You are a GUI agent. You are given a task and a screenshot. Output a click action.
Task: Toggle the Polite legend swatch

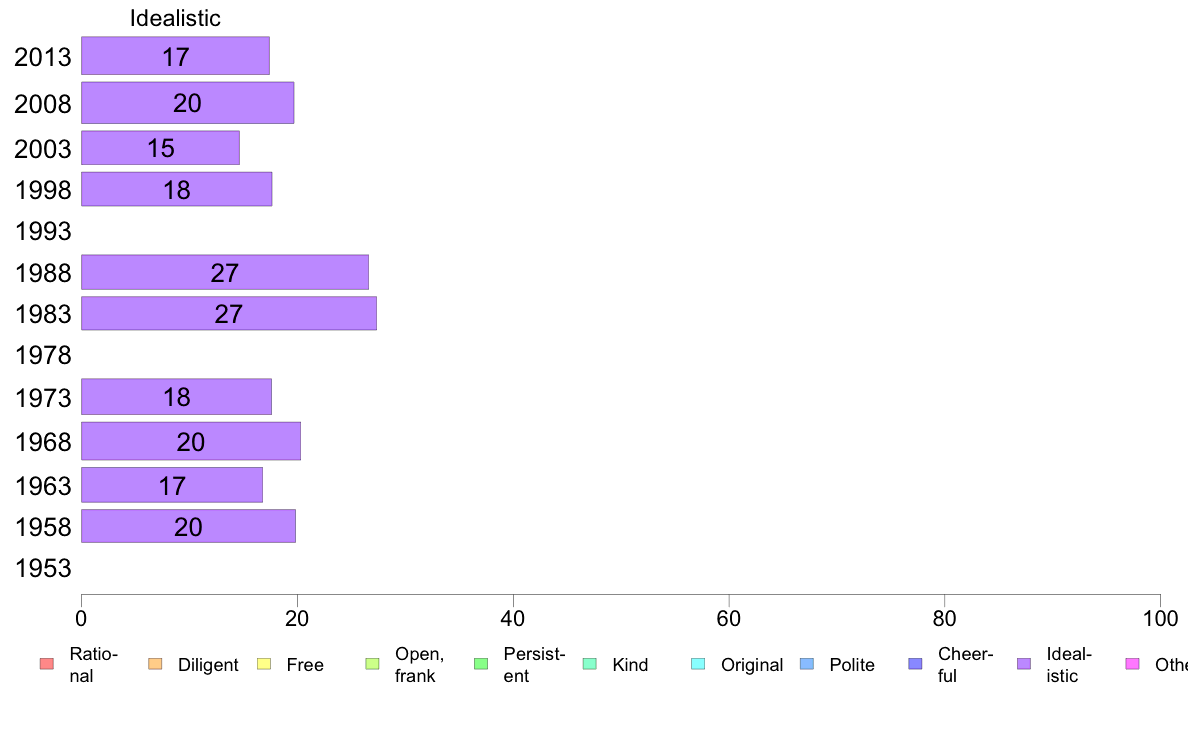point(807,664)
